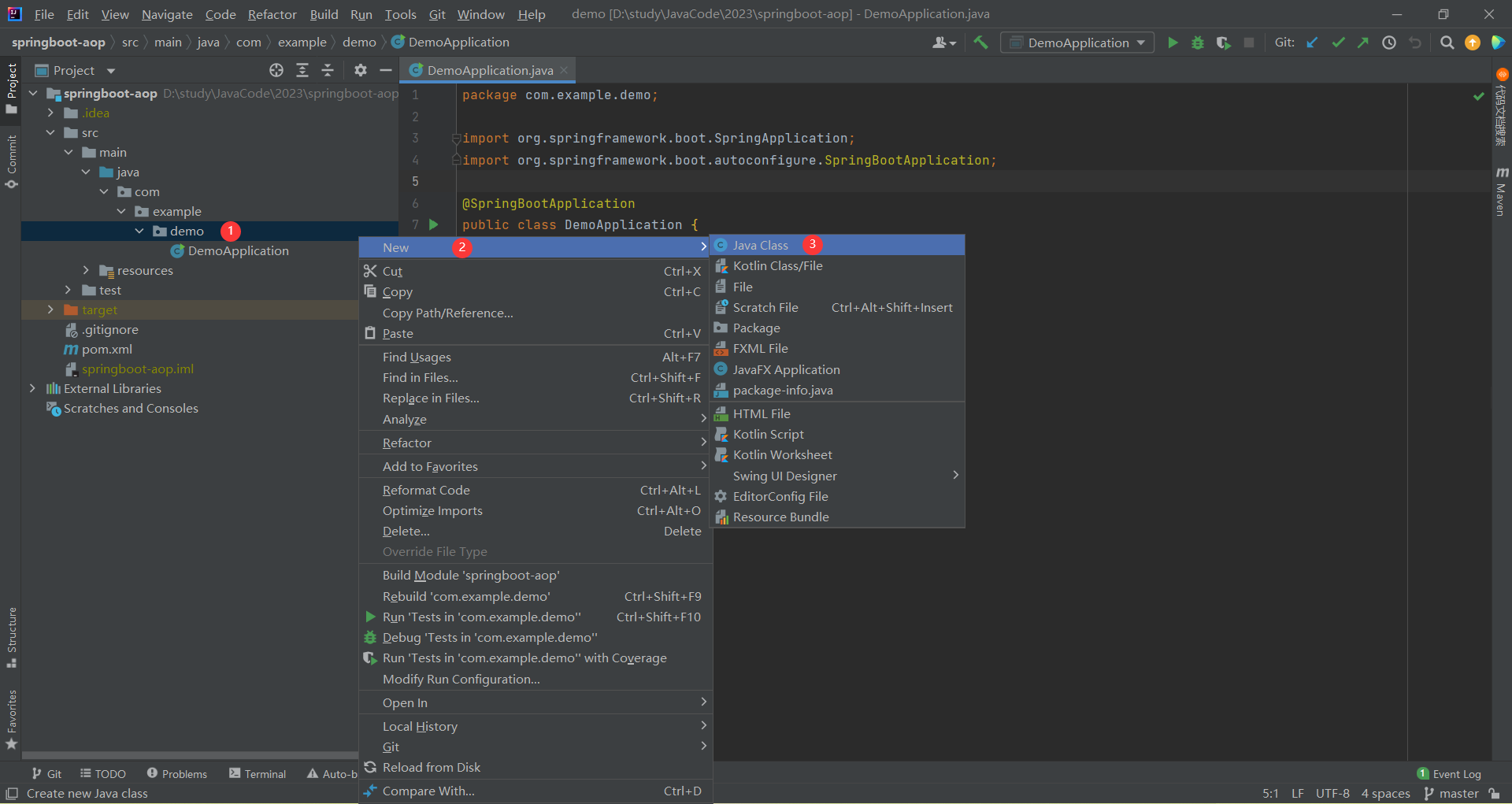Image resolution: width=1512 pixels, height=804 pixels.
Task: Open Git history clock icon
Action: coord(1389,43)
